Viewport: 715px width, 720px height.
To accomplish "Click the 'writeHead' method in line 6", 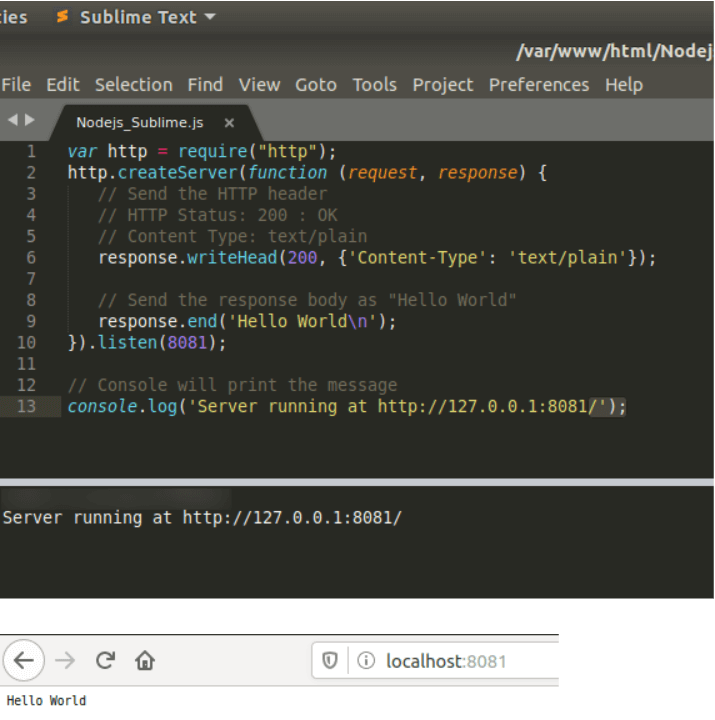I will pos(232,258).
